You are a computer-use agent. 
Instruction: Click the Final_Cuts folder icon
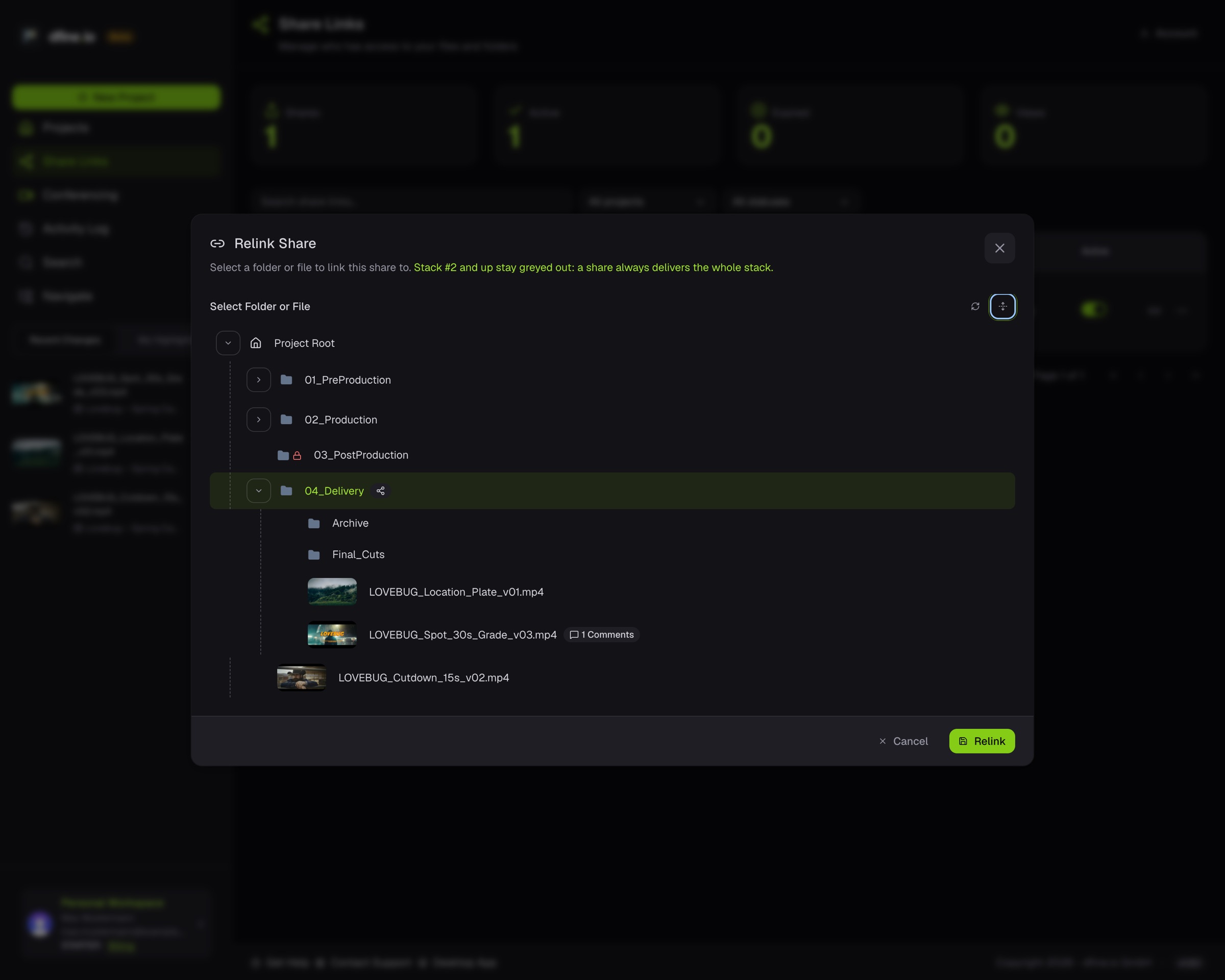pyautogui.click(x=313, y=554)
